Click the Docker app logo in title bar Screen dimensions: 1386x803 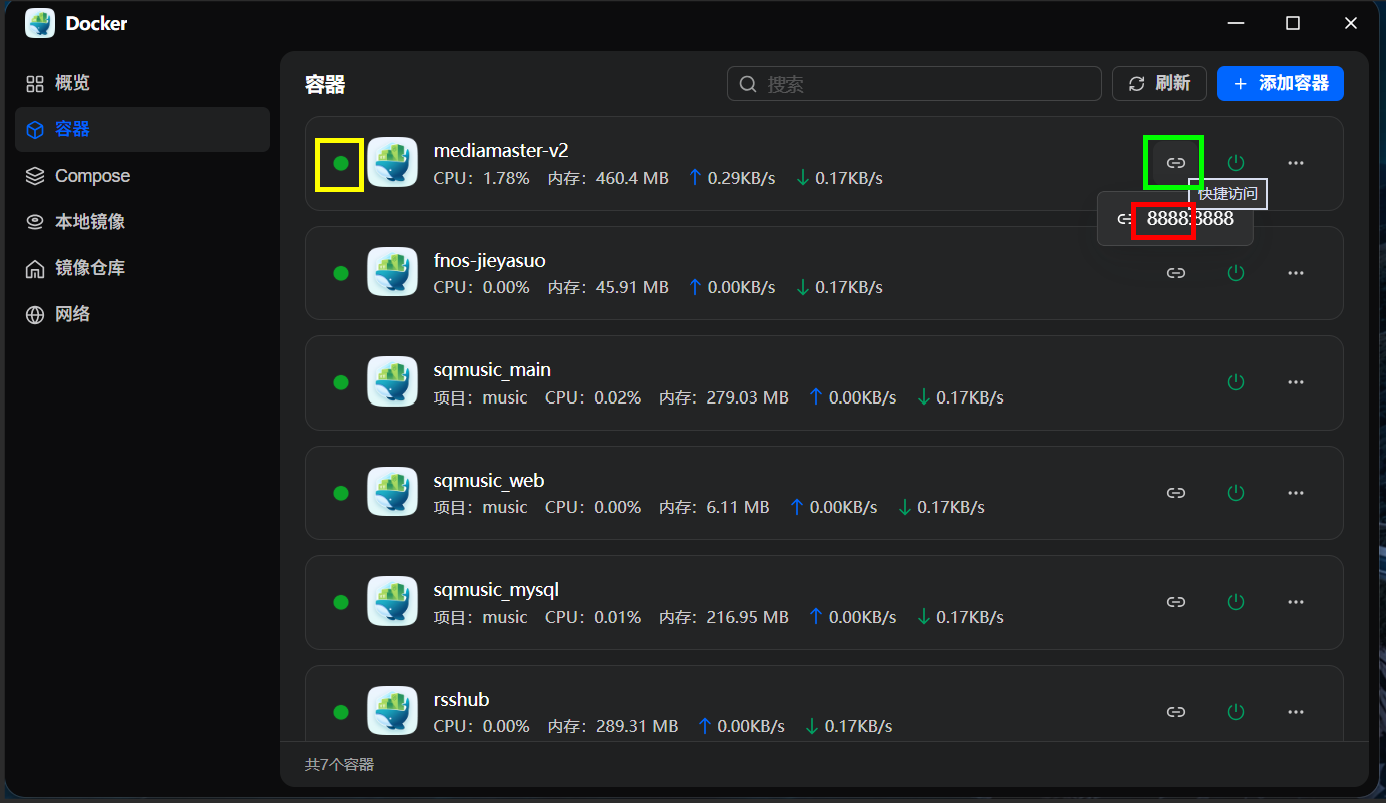pyautogui.click(x=40, y=23)
